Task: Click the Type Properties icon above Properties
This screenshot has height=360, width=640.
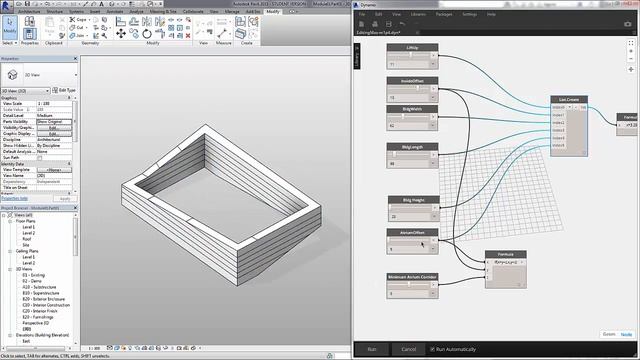Action: click(29, 22)
